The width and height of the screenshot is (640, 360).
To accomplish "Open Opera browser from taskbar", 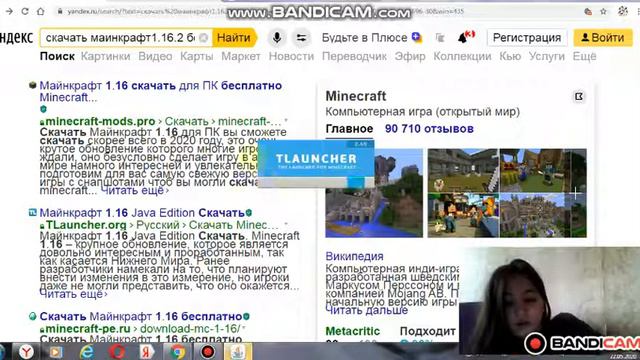I will point(117,352).
